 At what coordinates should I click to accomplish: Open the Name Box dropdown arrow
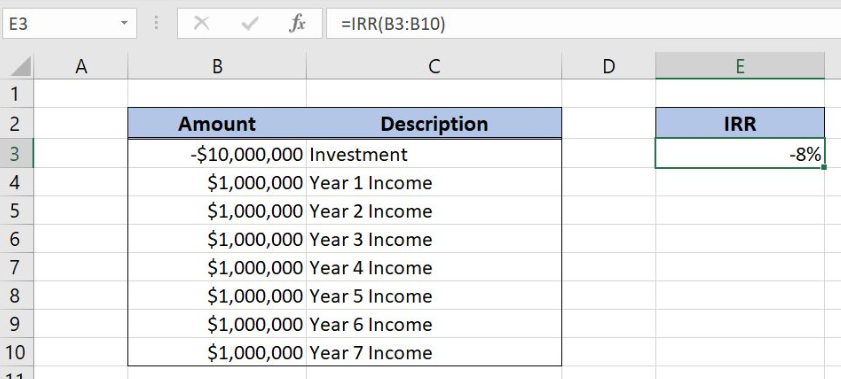[124, 24]
